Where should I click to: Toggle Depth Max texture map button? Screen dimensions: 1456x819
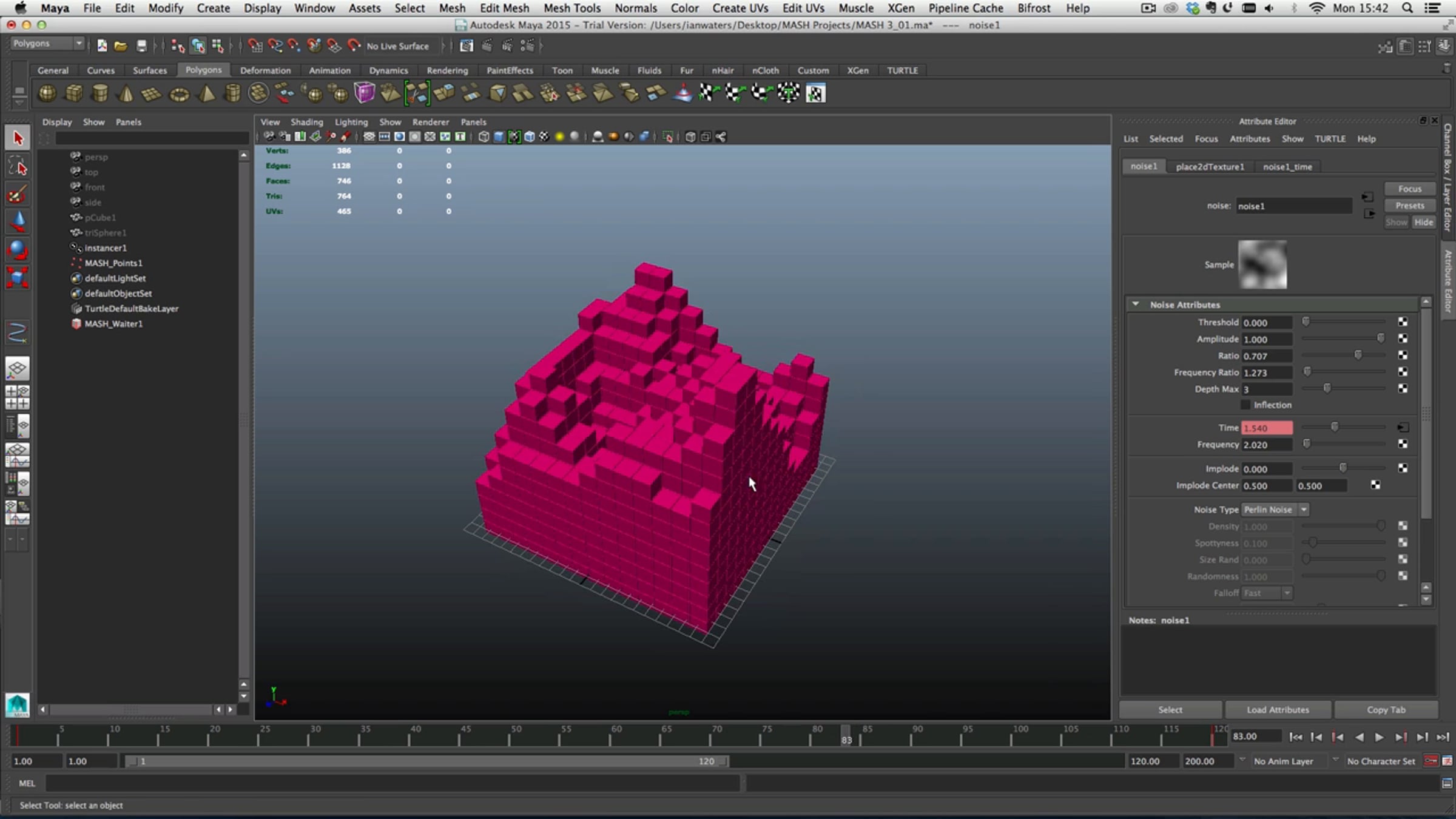tap(1403, 388)
